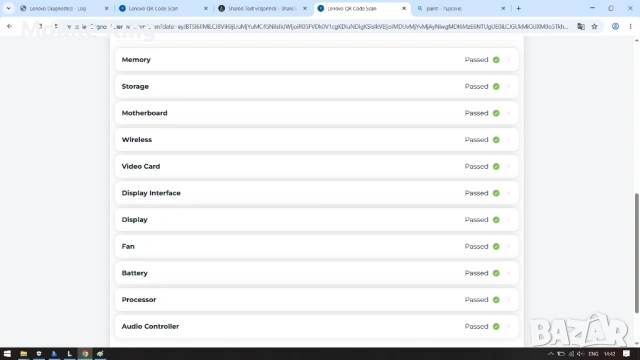Open a new browser tab
This screenshot has height=360, width=640.
click(x=518, y=8)
